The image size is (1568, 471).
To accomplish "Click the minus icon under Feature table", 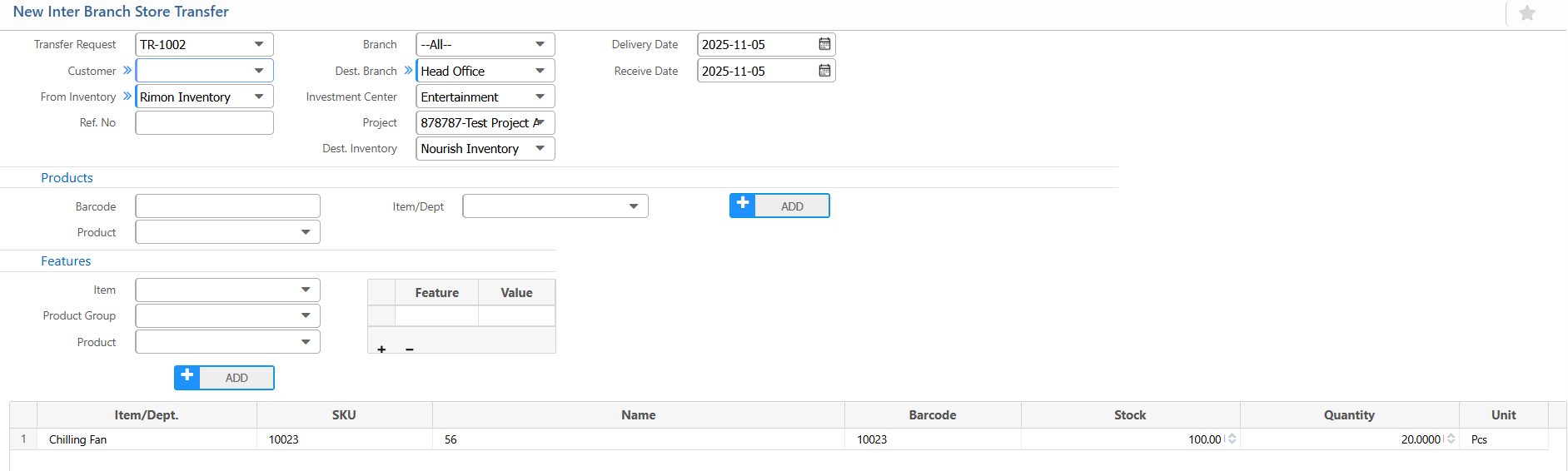I will click(410, 350).
